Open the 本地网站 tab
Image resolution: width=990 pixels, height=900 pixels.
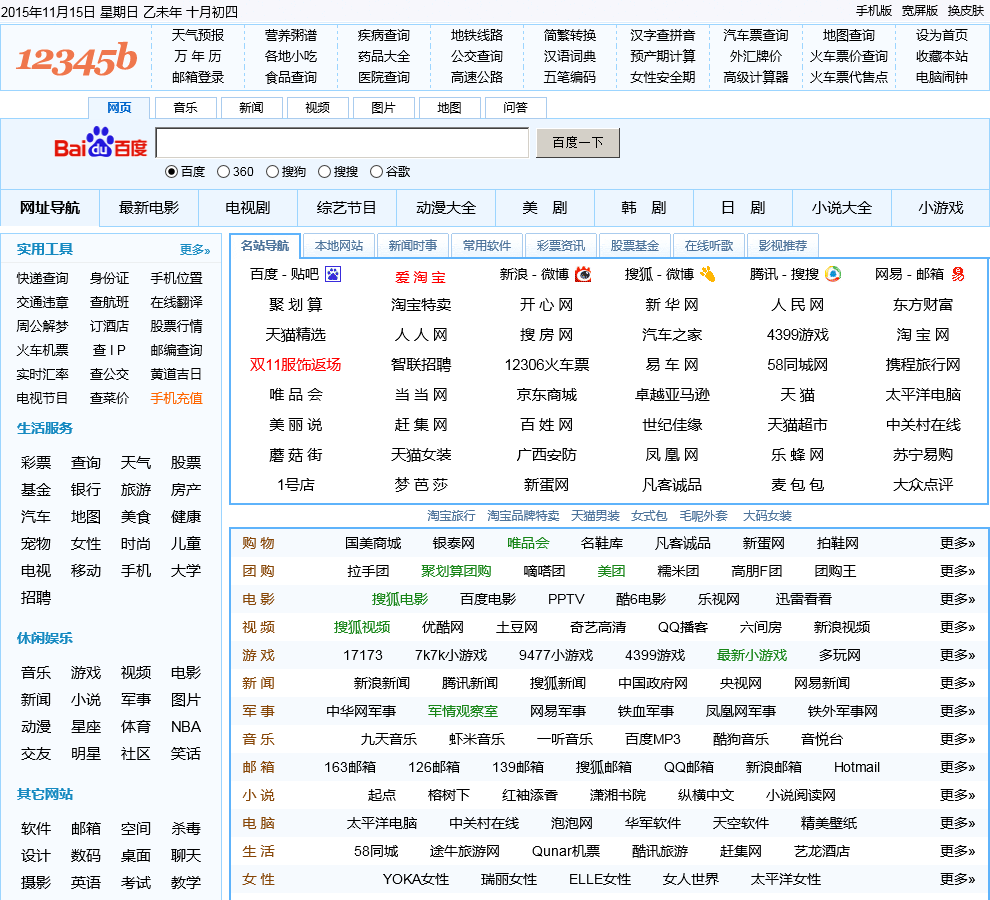[339, 246]
